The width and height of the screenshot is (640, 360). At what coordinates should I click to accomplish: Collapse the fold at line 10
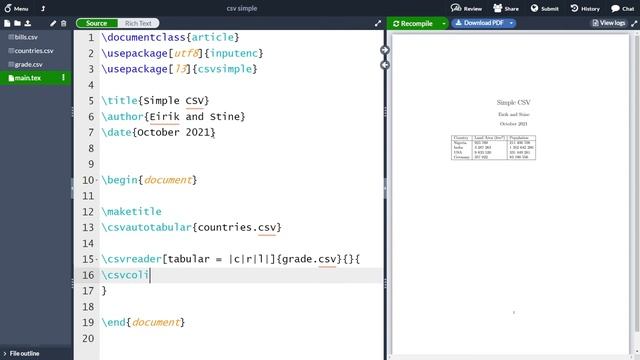click(97, 180)
